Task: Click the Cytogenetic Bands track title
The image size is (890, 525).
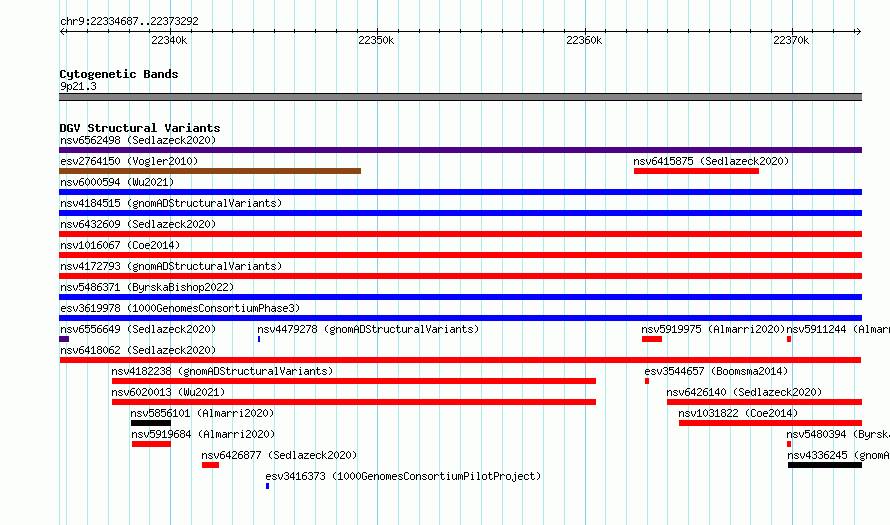Action: click(119, 74)
